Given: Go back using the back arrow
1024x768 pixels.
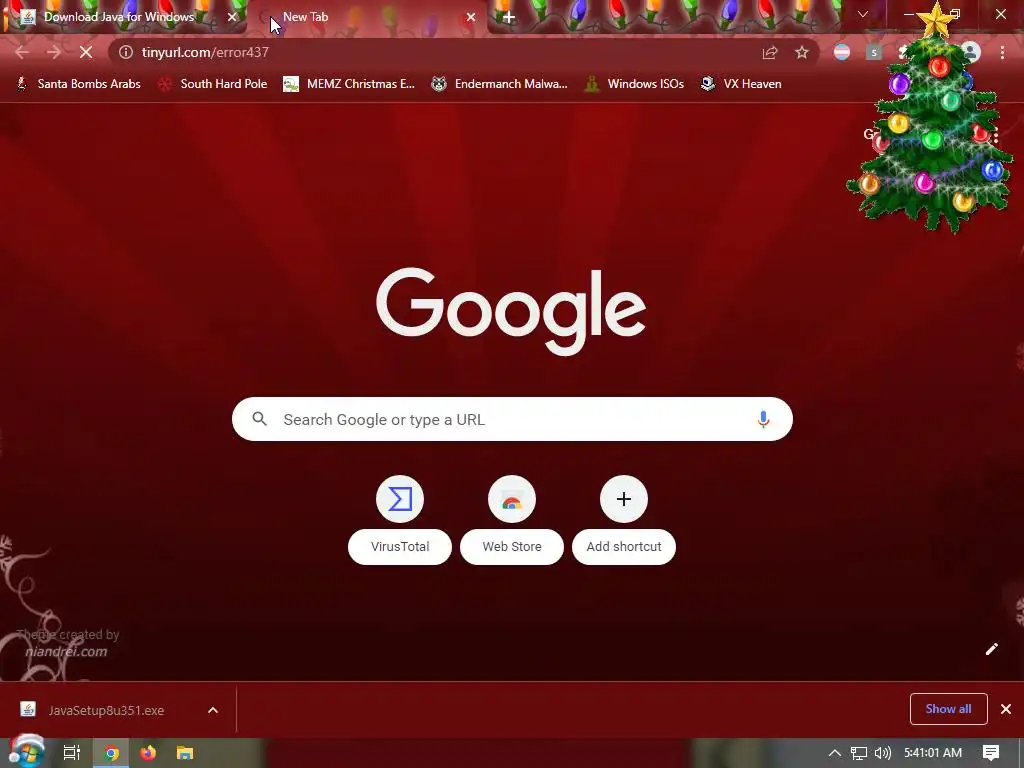Looking at the screenshot, I should click(x=22, y=52).
